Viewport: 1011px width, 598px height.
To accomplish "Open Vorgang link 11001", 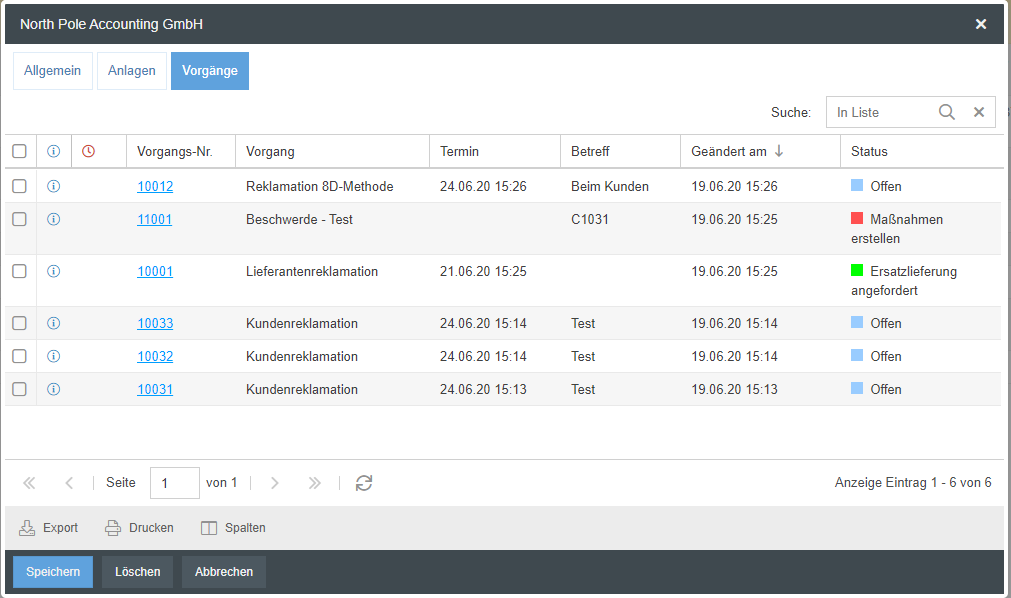I will click(155, 219).
